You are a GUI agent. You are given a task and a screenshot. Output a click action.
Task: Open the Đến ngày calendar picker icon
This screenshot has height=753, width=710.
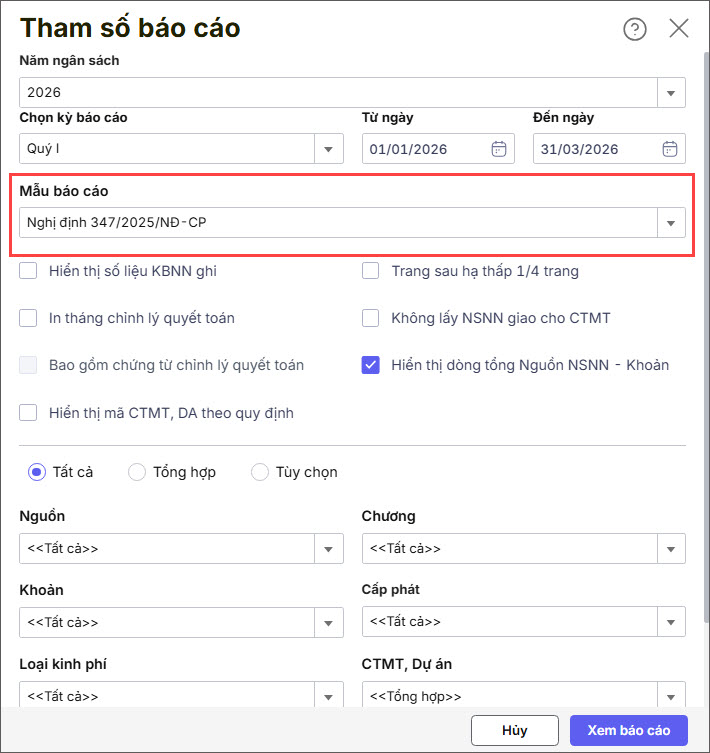point(670,149)
